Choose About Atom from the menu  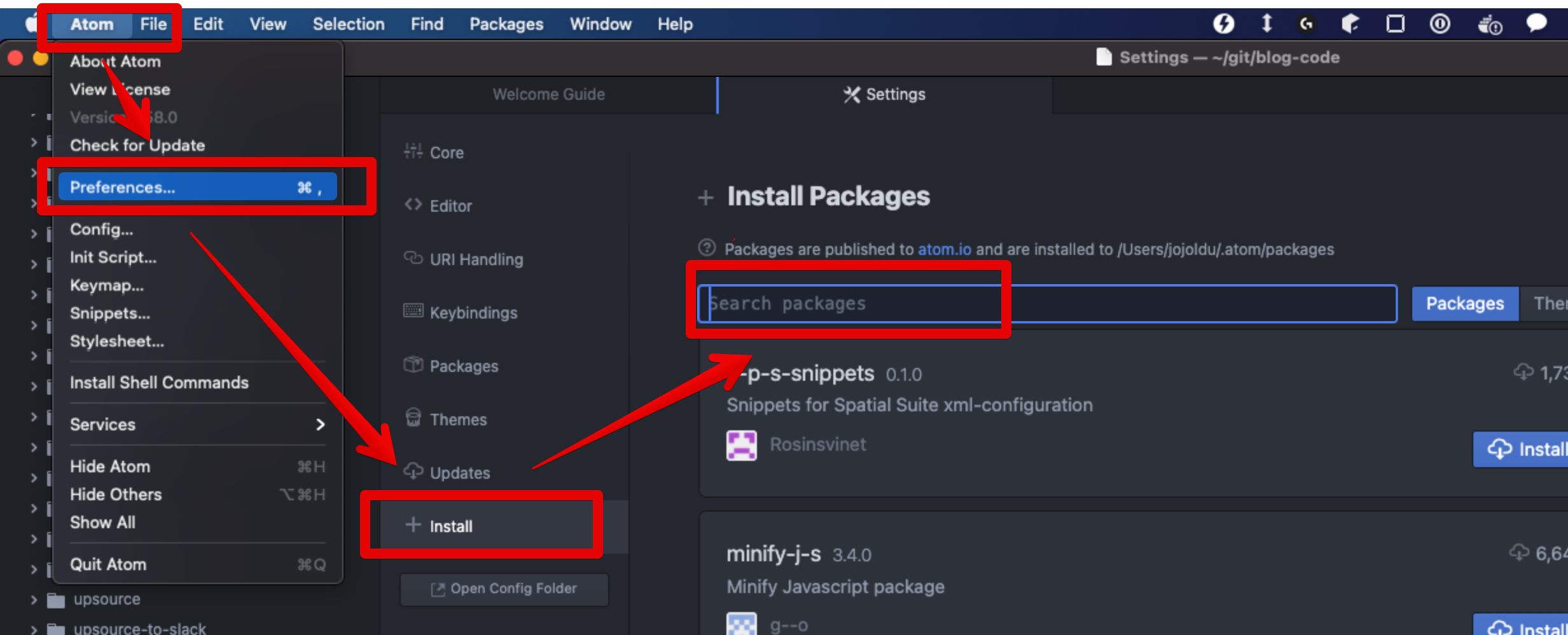[x=197, y=62]
